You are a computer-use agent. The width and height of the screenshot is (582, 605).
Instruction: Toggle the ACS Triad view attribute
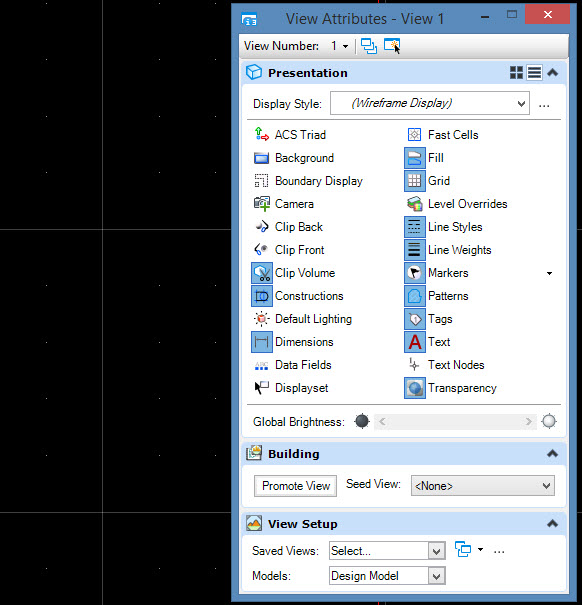click(x=262, y=135)
